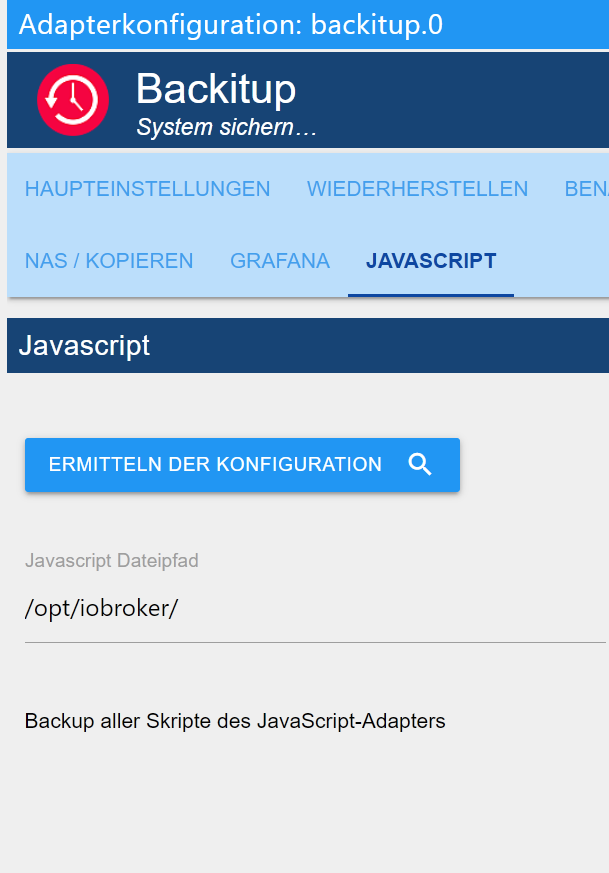Click 'Backup aller Skripte des JavaScript-Adapters' text
This screenshot has width=609, height=873.
(235, 721)
